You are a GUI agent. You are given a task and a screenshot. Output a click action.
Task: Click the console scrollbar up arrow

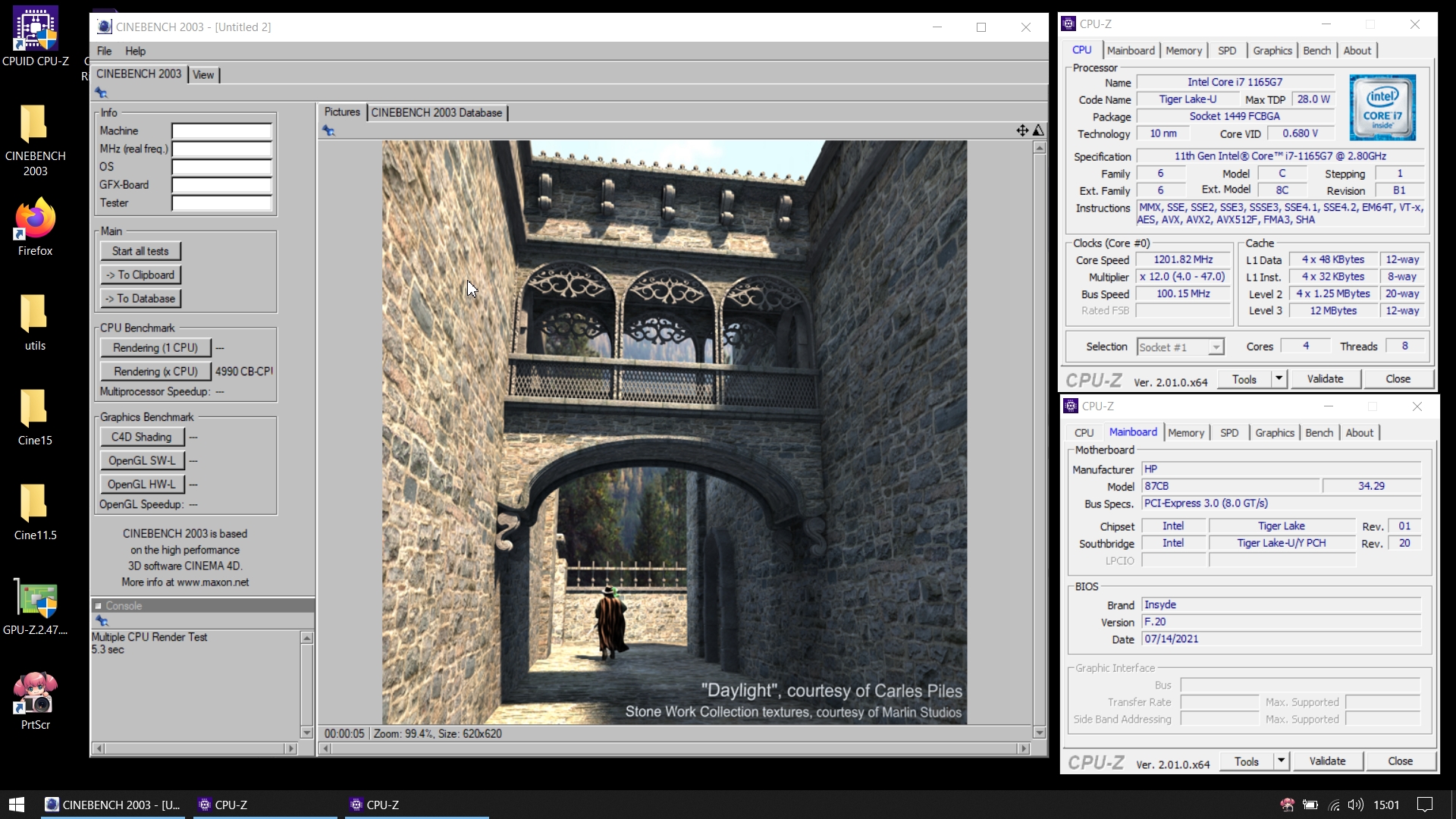pos(307,638)
